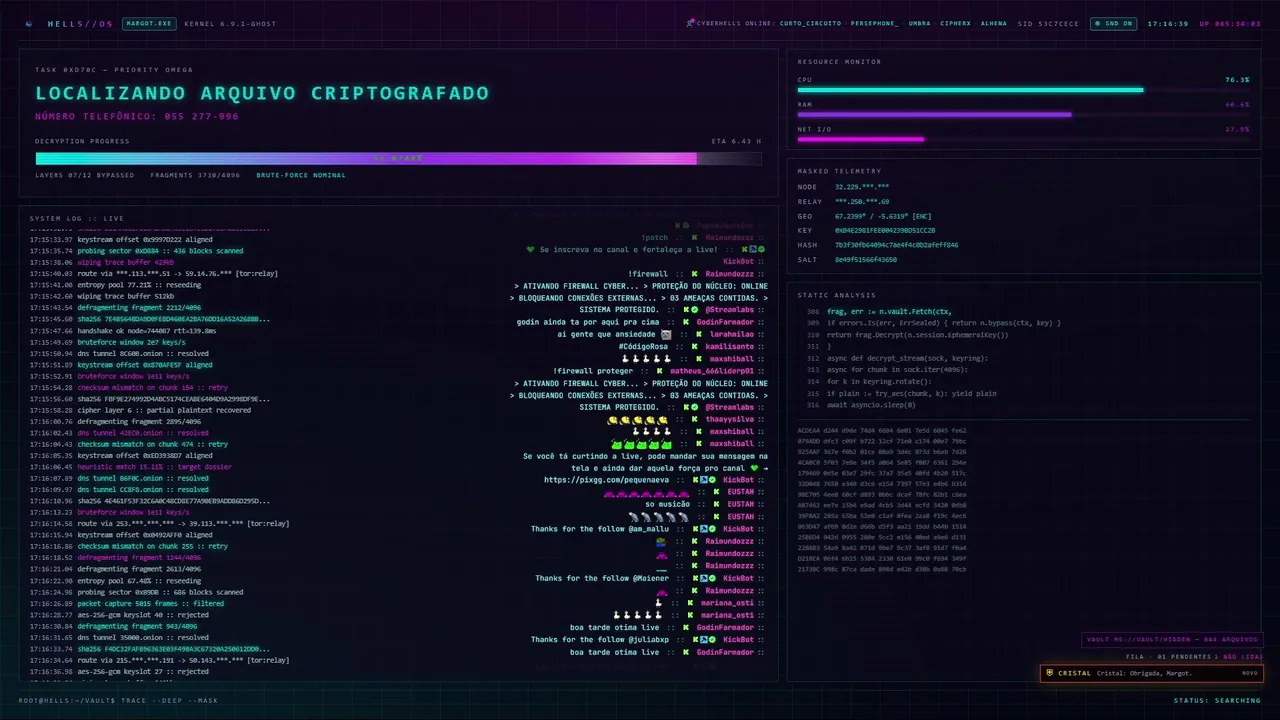This screenshot has height=720, width=1280.
Task: Select the MARGOT.EXE process badge
Action: (x=148, y=23)
